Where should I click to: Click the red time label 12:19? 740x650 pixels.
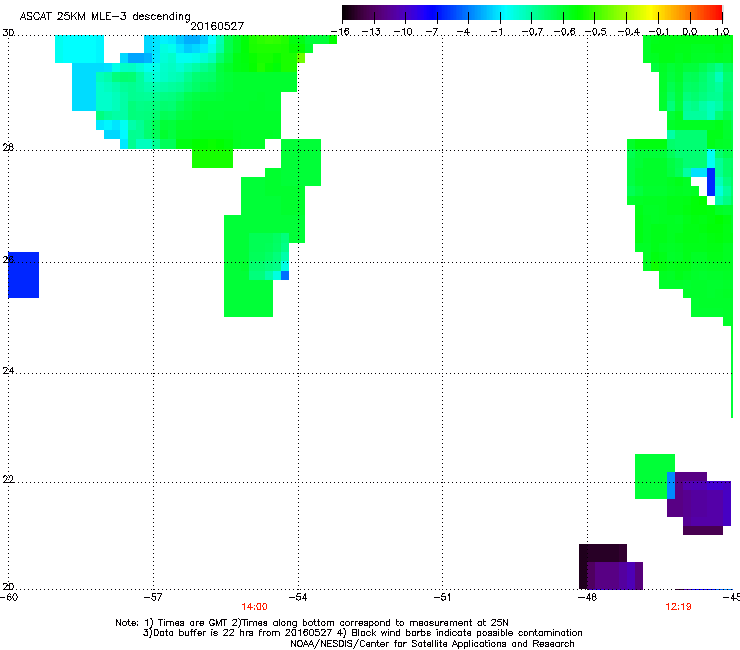(678, 607)
